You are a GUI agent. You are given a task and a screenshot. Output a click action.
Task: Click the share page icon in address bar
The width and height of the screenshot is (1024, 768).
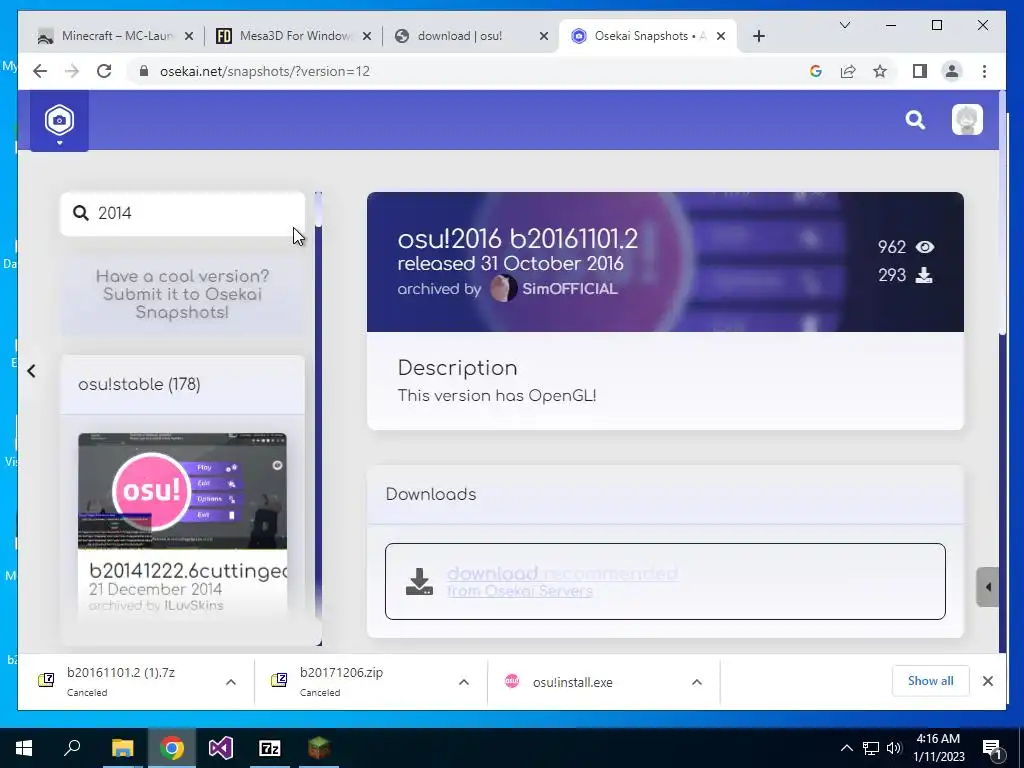click(x=848, y=71)
